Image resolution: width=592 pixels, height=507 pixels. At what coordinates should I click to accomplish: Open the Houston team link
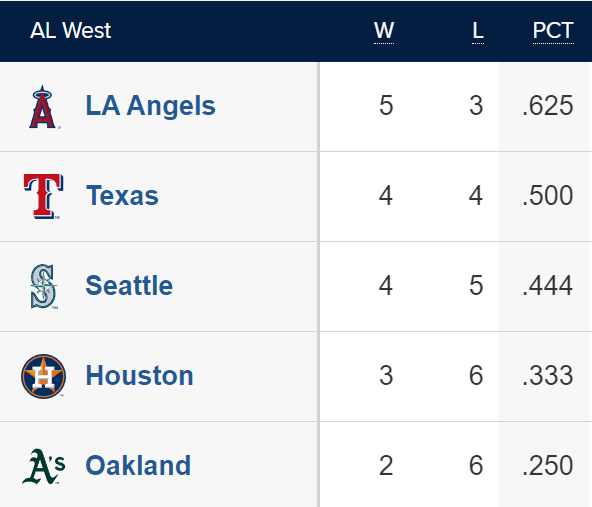140,376
